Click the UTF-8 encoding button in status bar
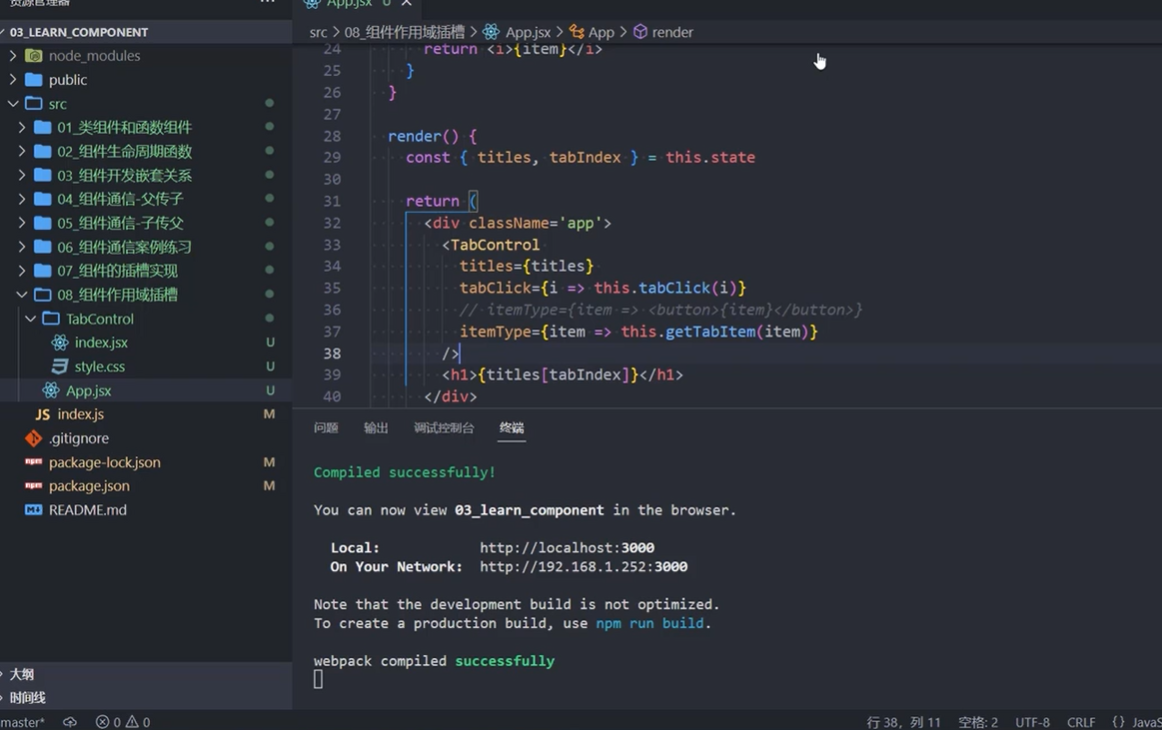Screen dimensions: 1162x730 1032,722
